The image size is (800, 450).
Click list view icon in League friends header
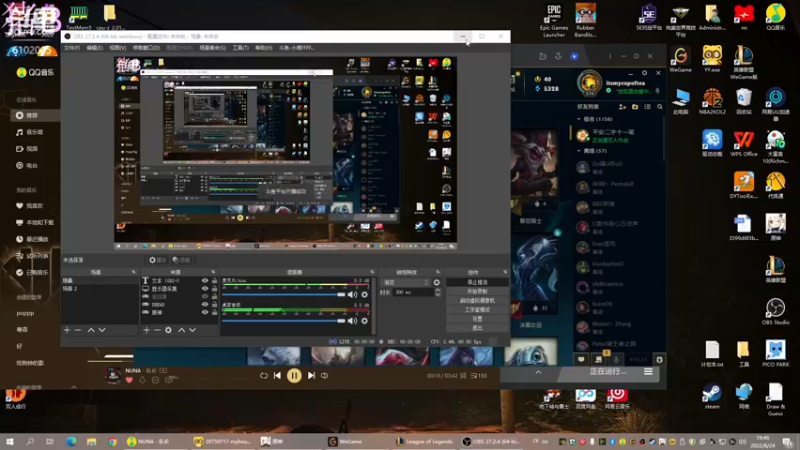(x=647, y=107)
